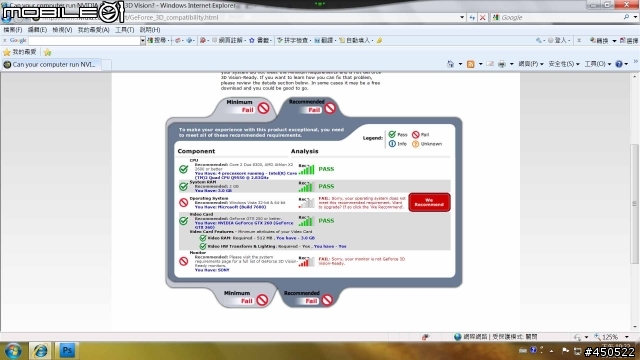Open the Google toolbar wrench settings icon
The width and height of the screenshot is (640, 360).
click(540, 40)
